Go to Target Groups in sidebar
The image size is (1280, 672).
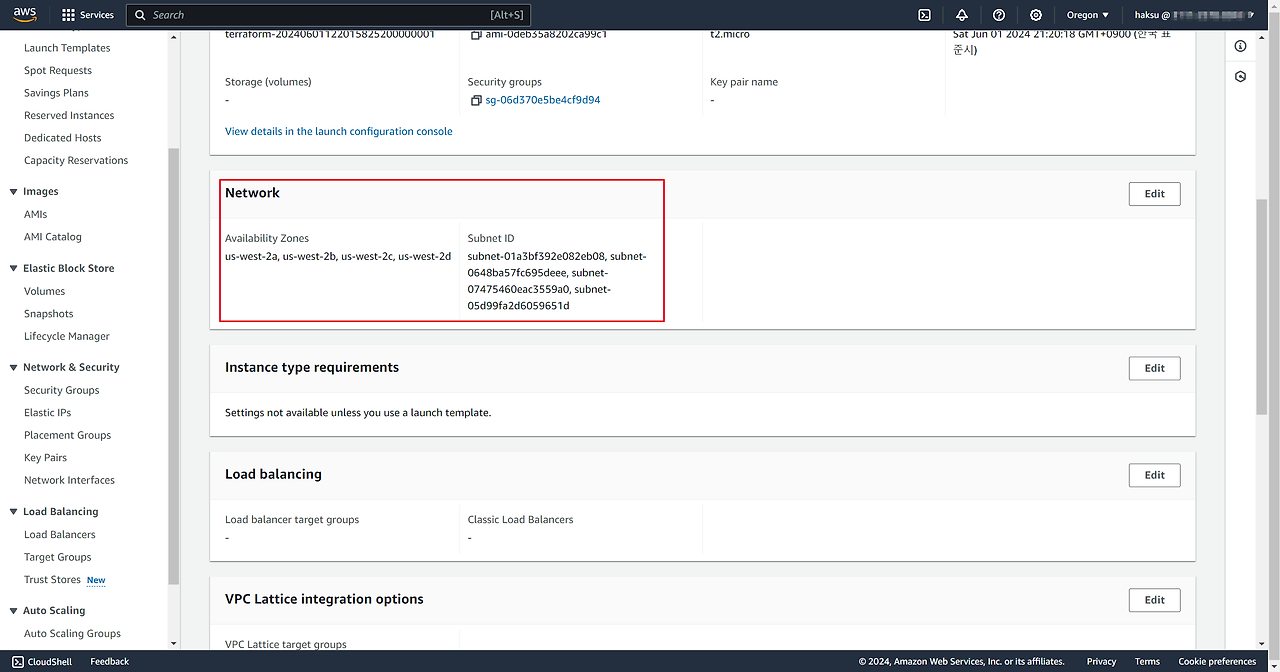point(57,557)
